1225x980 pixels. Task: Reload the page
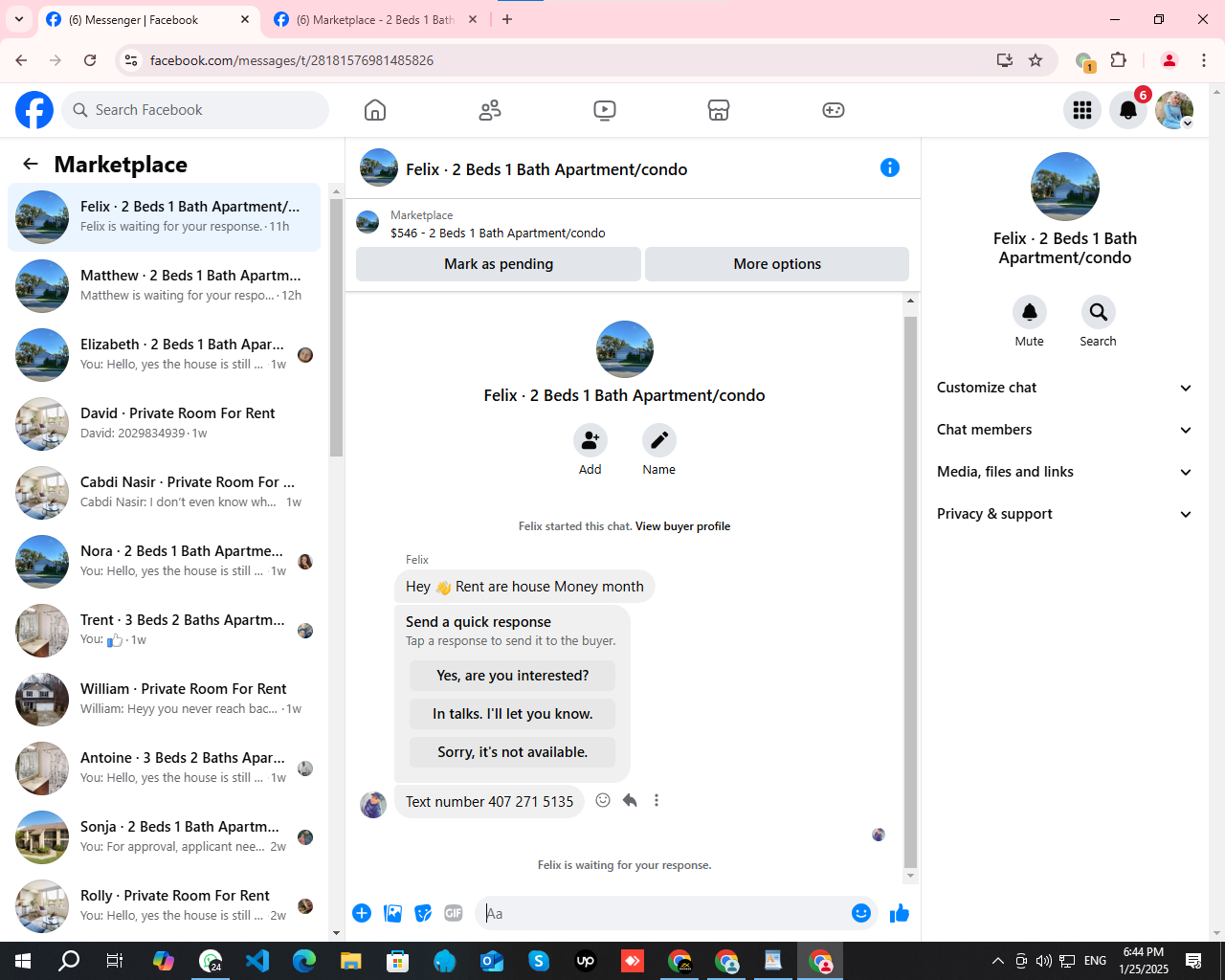click(90, 60)
